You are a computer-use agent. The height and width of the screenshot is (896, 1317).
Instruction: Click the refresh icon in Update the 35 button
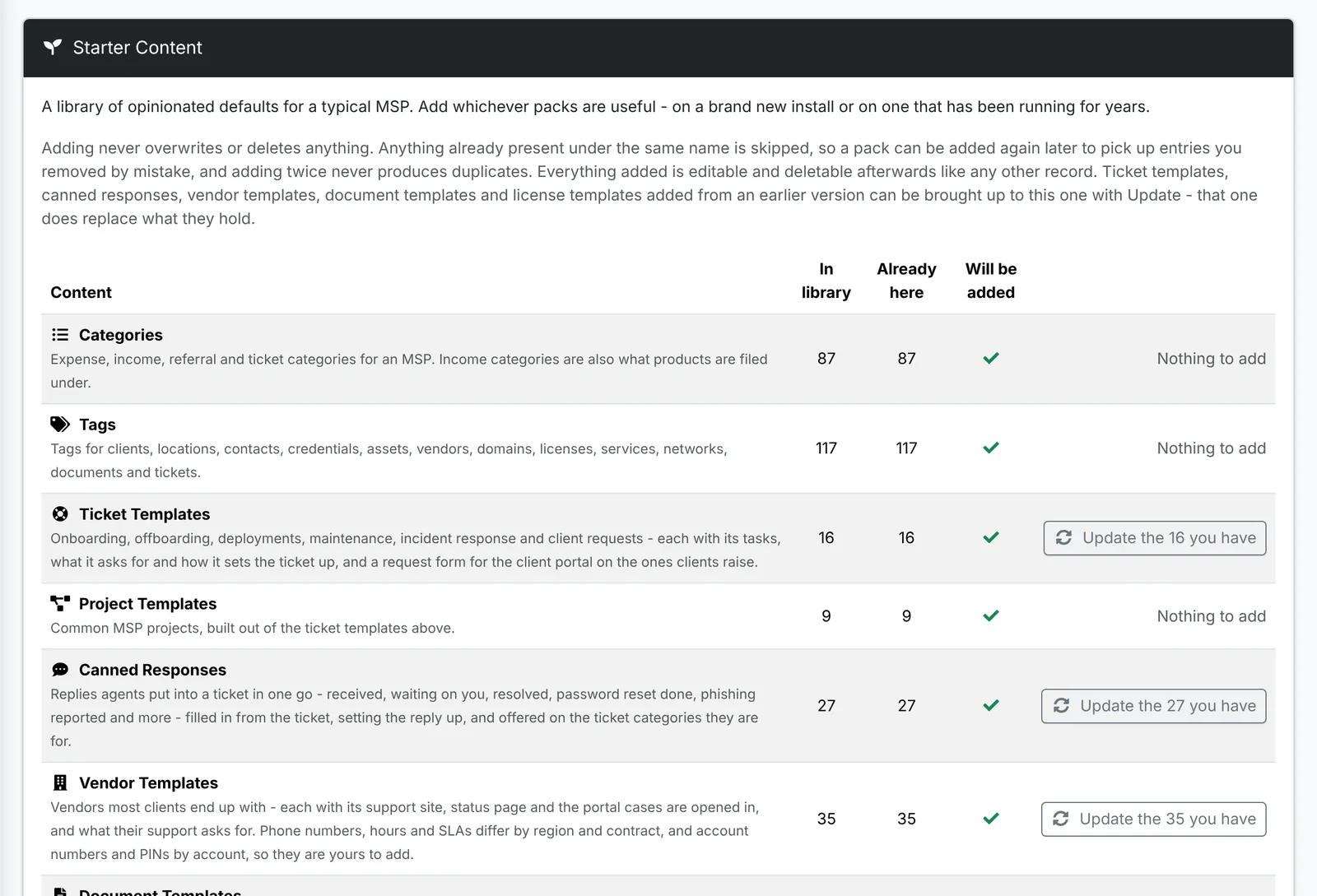coord(1061,819)
